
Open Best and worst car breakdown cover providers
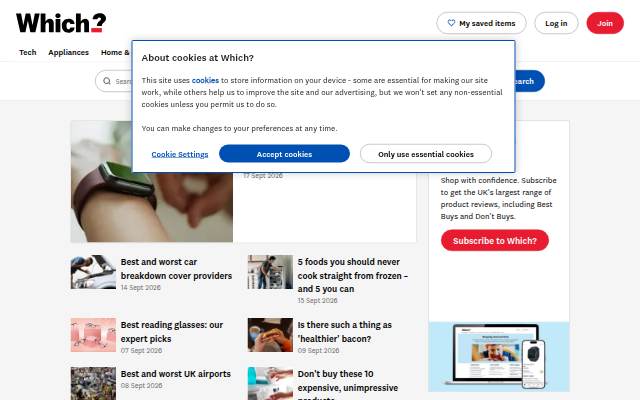click(x=176, y=269)
